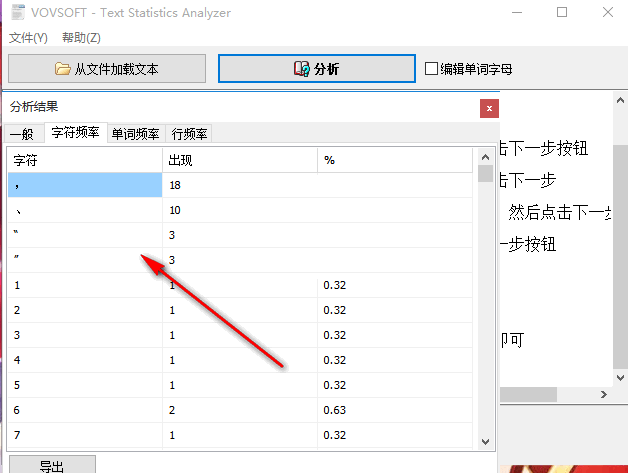Click the results table scroll down arrow

tap(485, 441)
